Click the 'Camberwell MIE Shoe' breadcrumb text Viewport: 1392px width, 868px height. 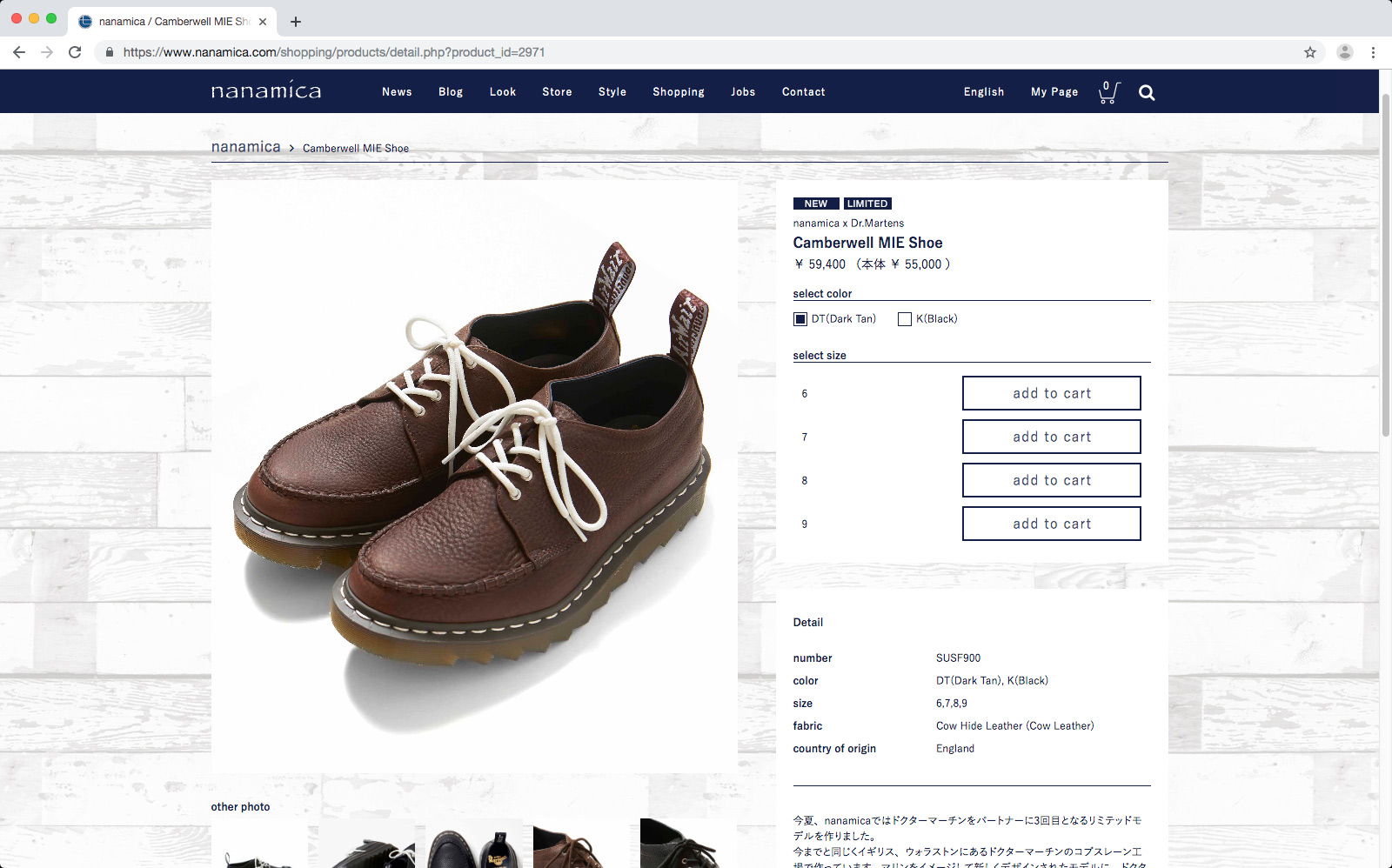click(356, 149)
